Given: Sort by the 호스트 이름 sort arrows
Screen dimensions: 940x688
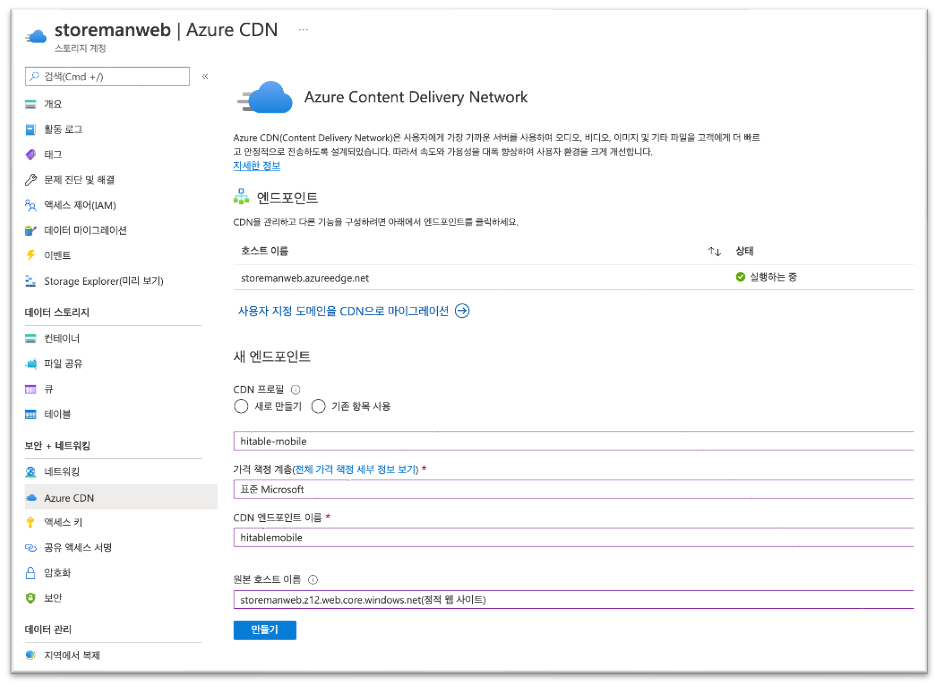Looking at the screenshot, I should pos(714,252).
